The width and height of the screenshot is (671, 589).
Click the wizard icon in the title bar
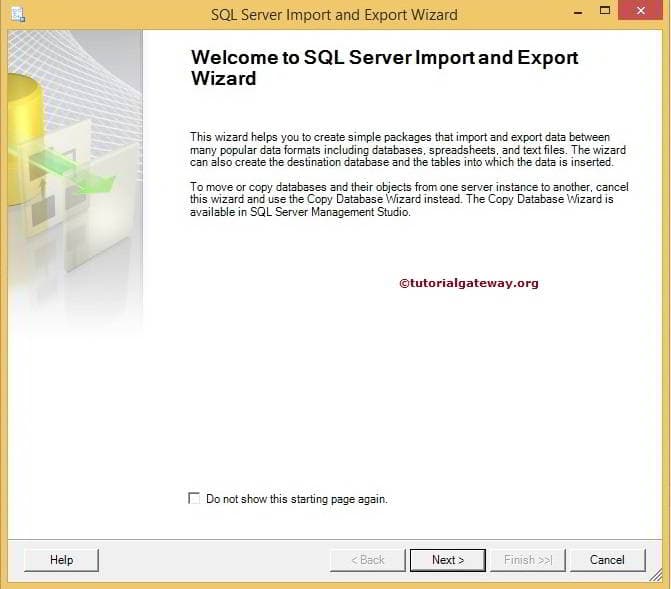click(x=18, y=14)
